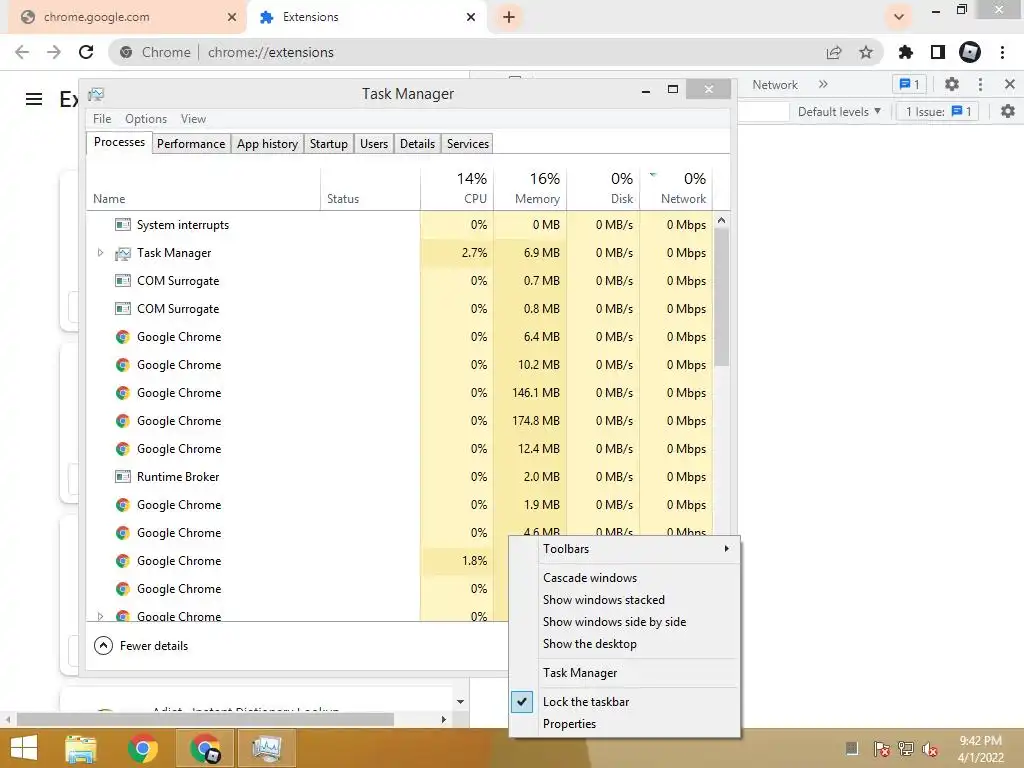Viewport: 1024px width, 768px height.
Task: Expand the Task Manager process row
Action: 100,253
